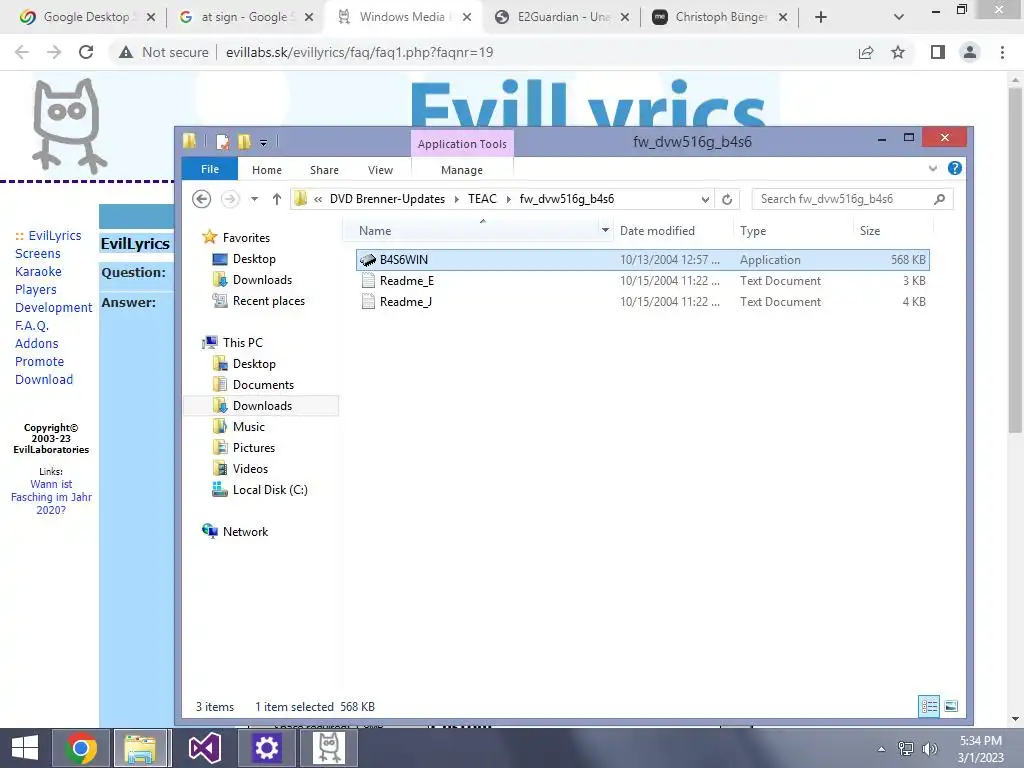The height and width of the screenshot is (768, 1024).
Task: Open the Recent locations dropdown arrow
Action: 255,199
